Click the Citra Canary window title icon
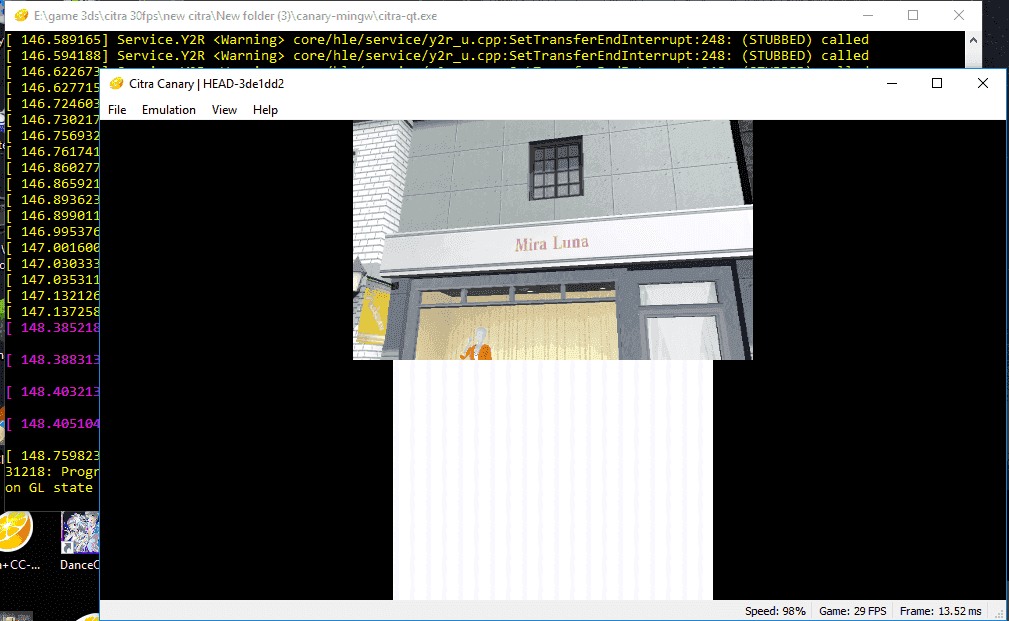The width and height of the screenshot is (1009, 621). click(x=116, y=84)
